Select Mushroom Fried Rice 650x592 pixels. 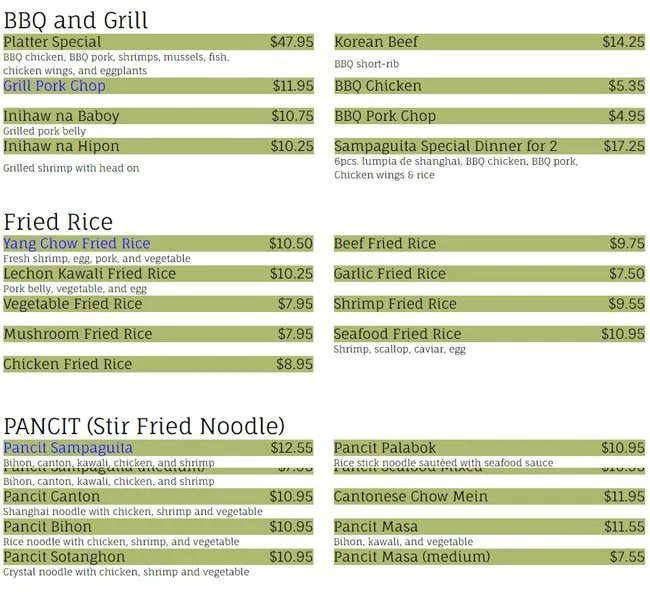click(x=77, y=334)
